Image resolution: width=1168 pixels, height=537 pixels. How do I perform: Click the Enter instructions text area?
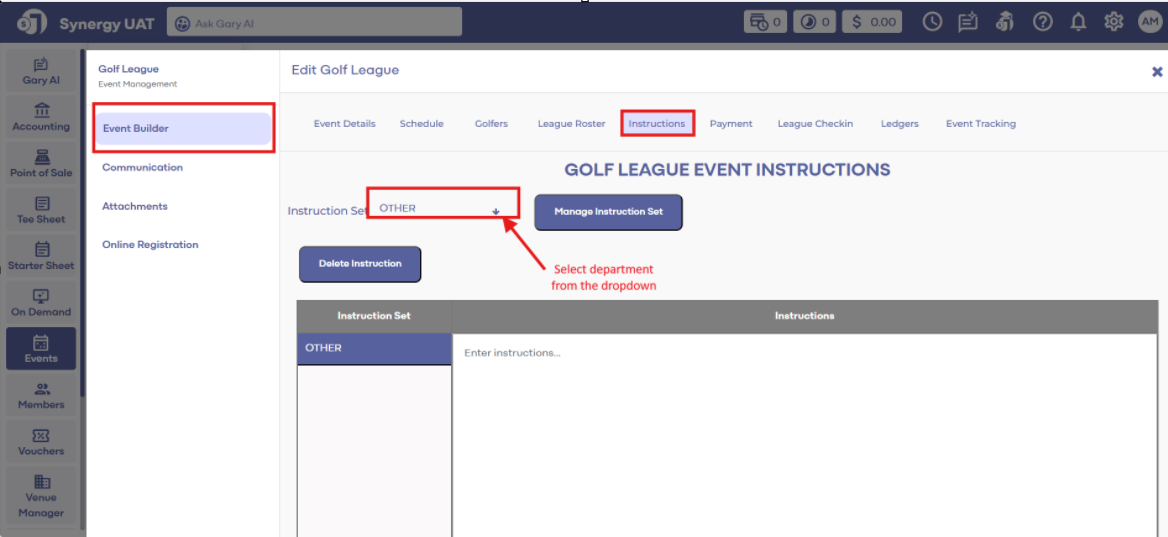click(x=804, y=430)
